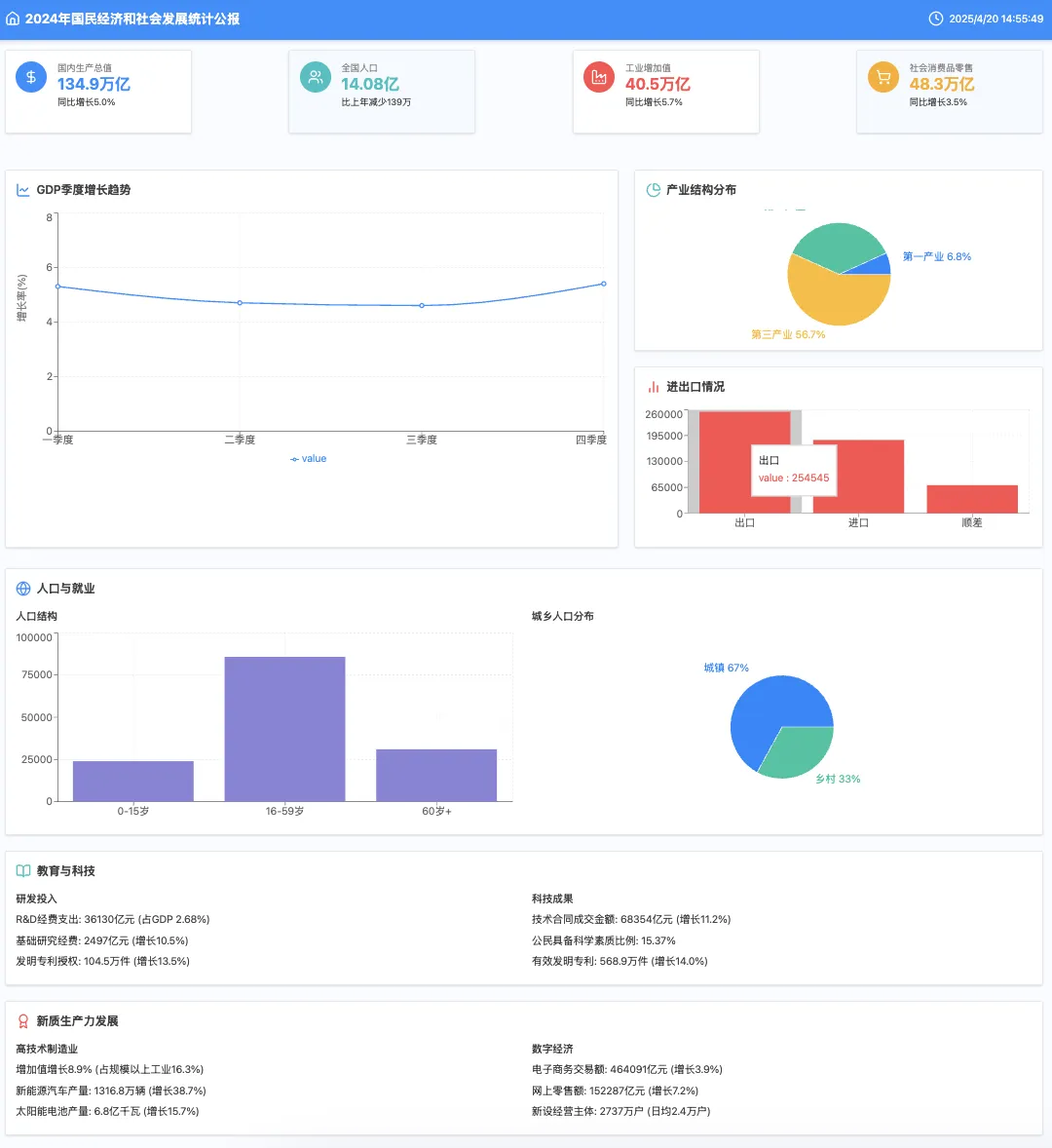This screenshot has height=1148, width=1052.
Task: Click the 国内生产总值 134.9万亿 card
Action: tap(97, 92)
